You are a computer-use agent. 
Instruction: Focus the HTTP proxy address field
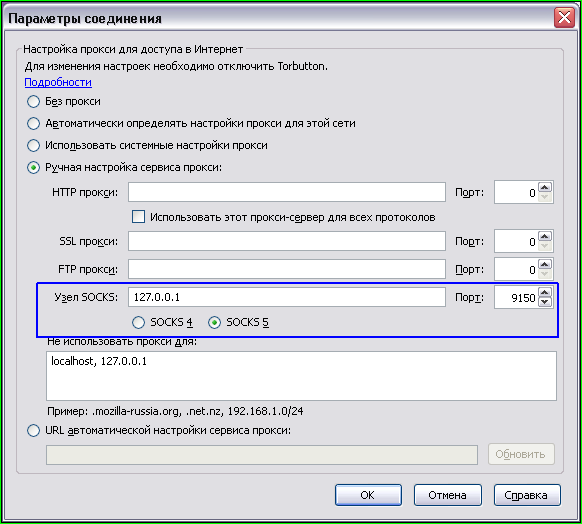287,192
